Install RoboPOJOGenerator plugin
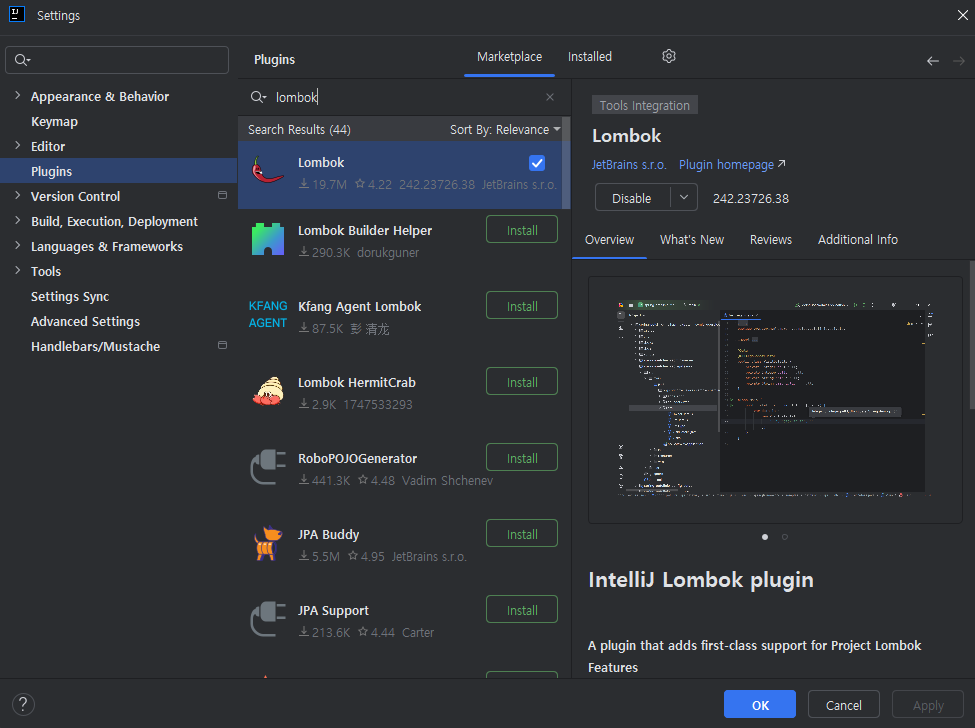This screenshot has height=728, width=975. (x=522, y=458)
